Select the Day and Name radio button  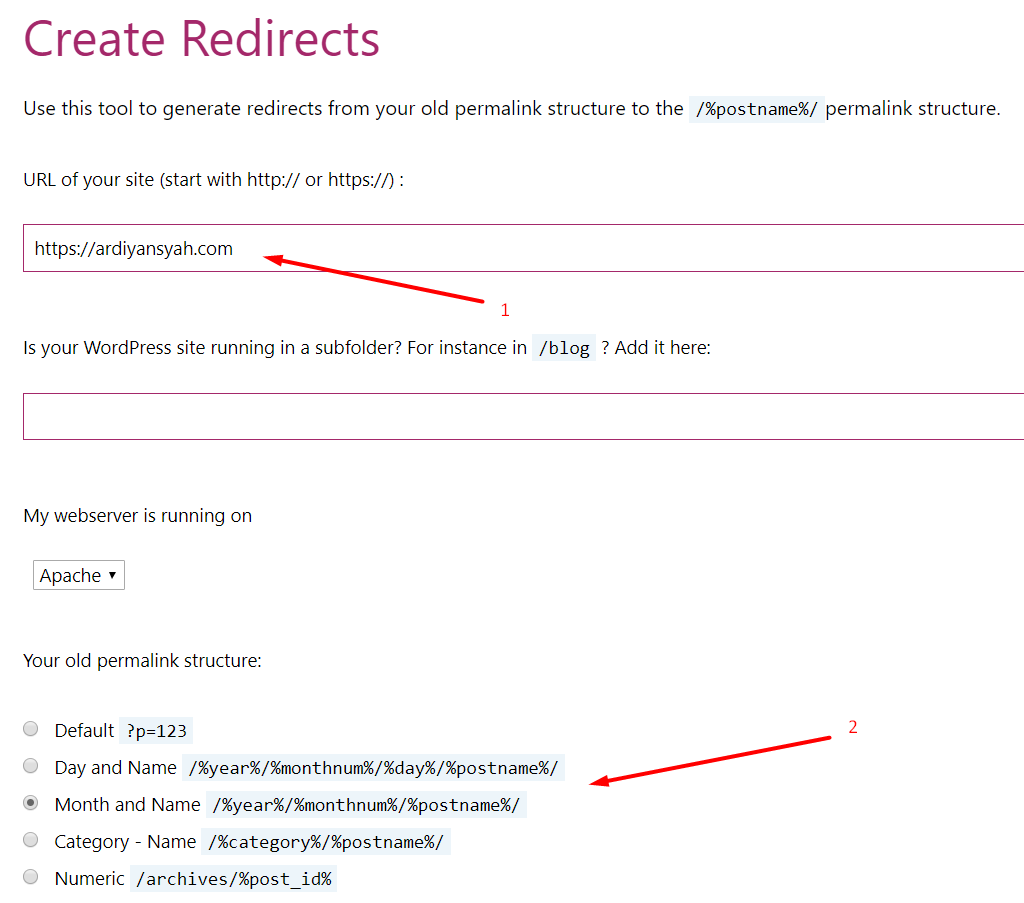(x=31, y=766)
